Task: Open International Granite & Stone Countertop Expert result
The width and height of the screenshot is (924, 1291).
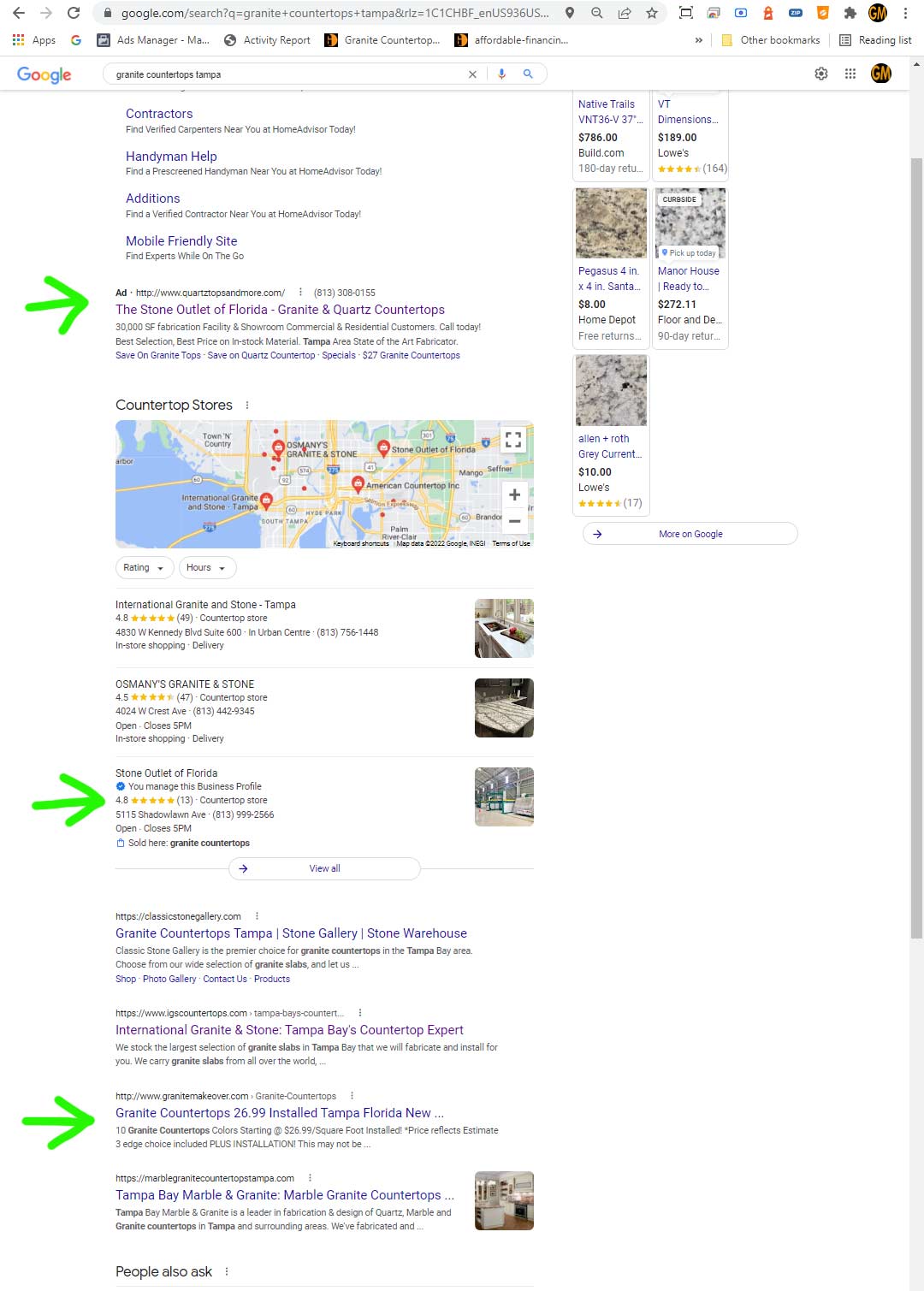Action: point(289,1030)
